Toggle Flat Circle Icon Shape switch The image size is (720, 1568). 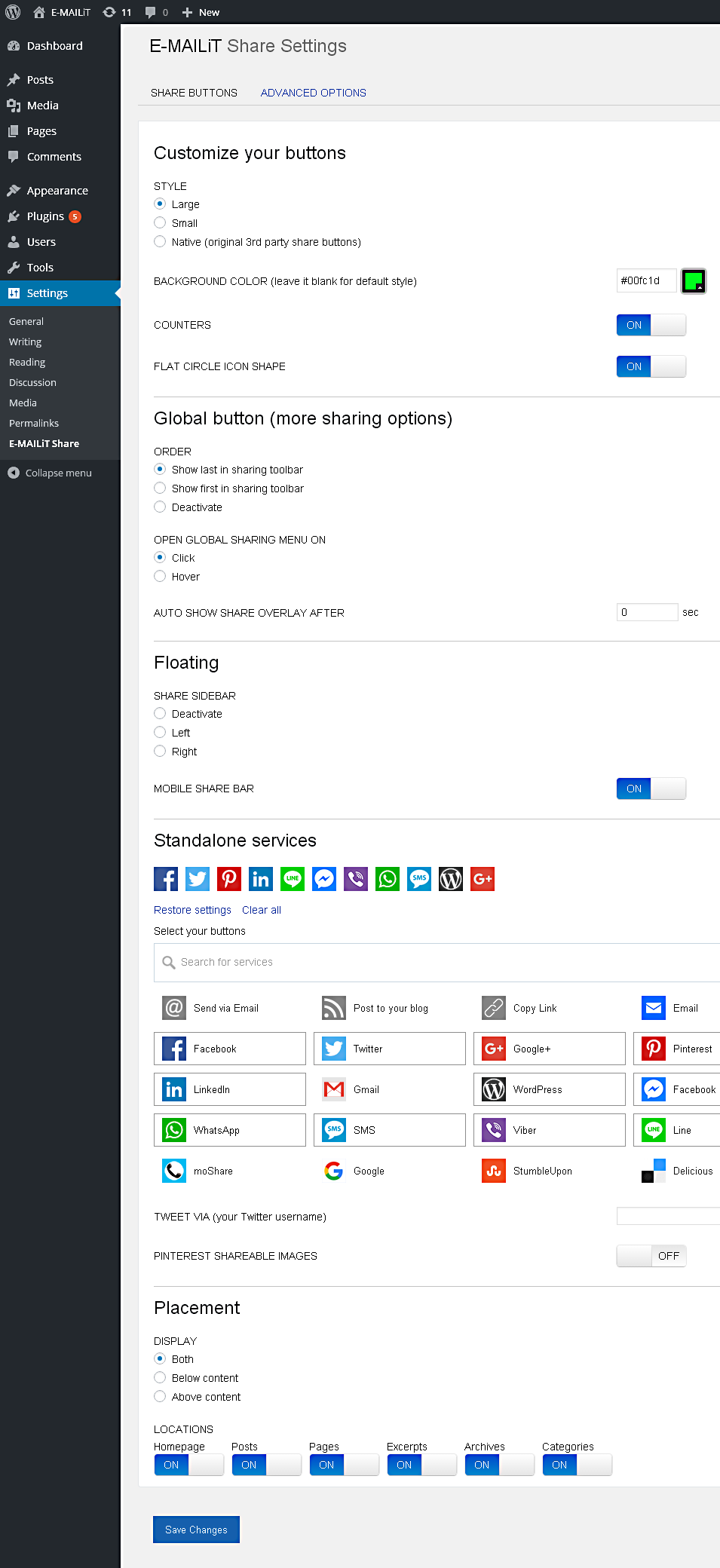tap(651, 366)
